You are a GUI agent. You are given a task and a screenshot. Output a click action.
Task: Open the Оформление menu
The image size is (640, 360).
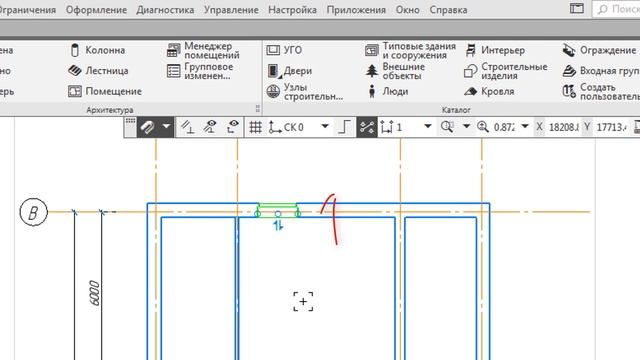(x=96, y=9)
